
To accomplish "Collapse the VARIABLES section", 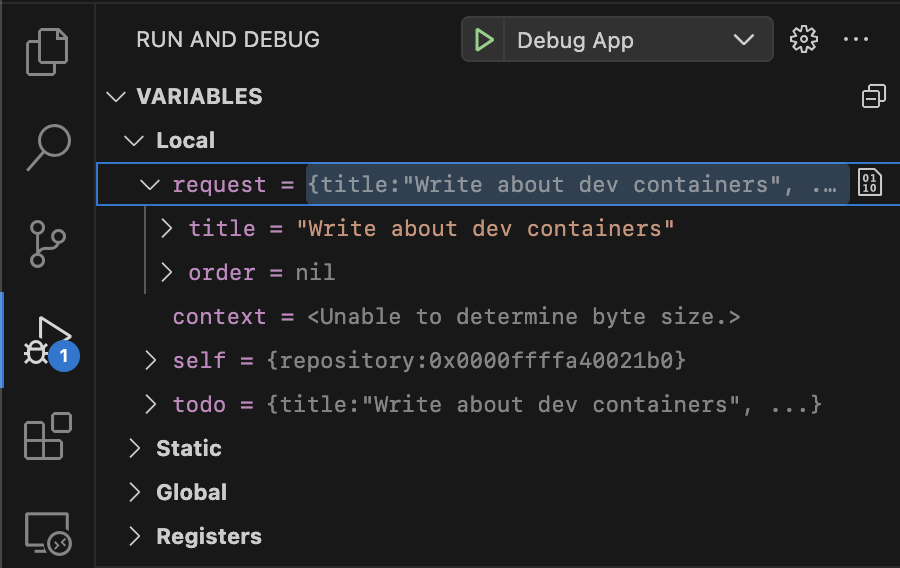I will (x=118, y=96).
